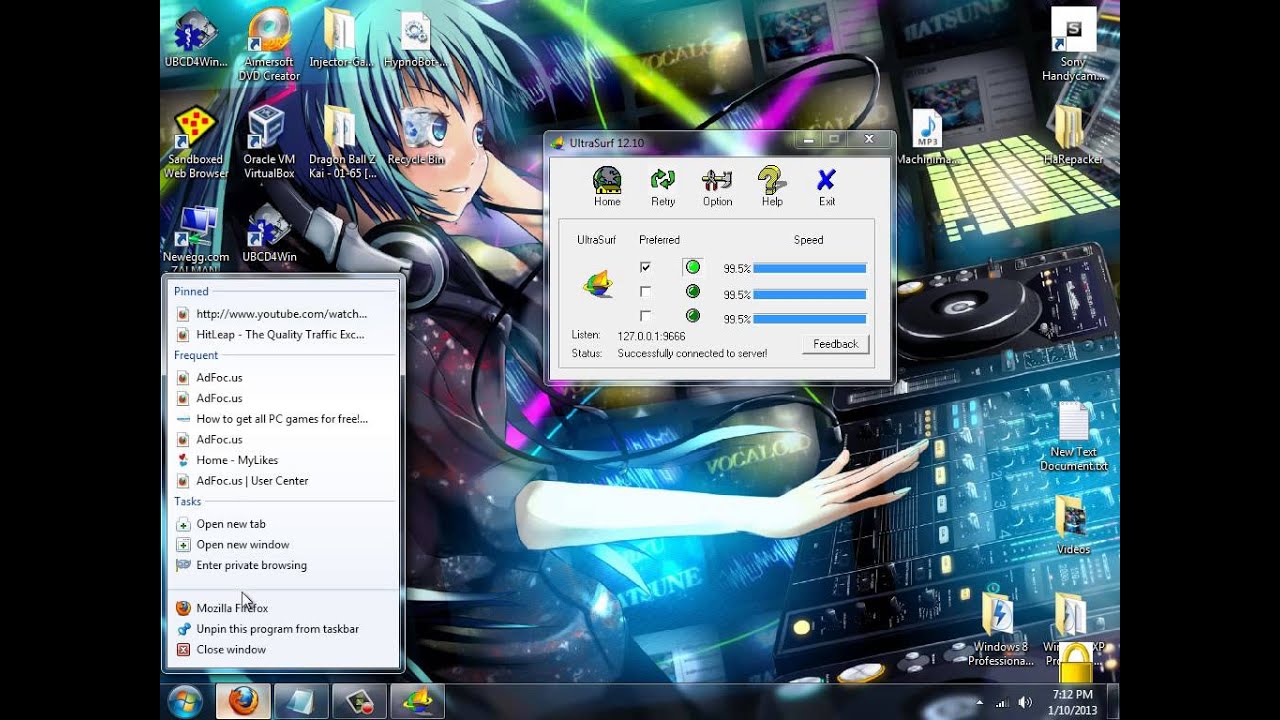Click the volume speaker tray icon

click(x=1025, y=703)
